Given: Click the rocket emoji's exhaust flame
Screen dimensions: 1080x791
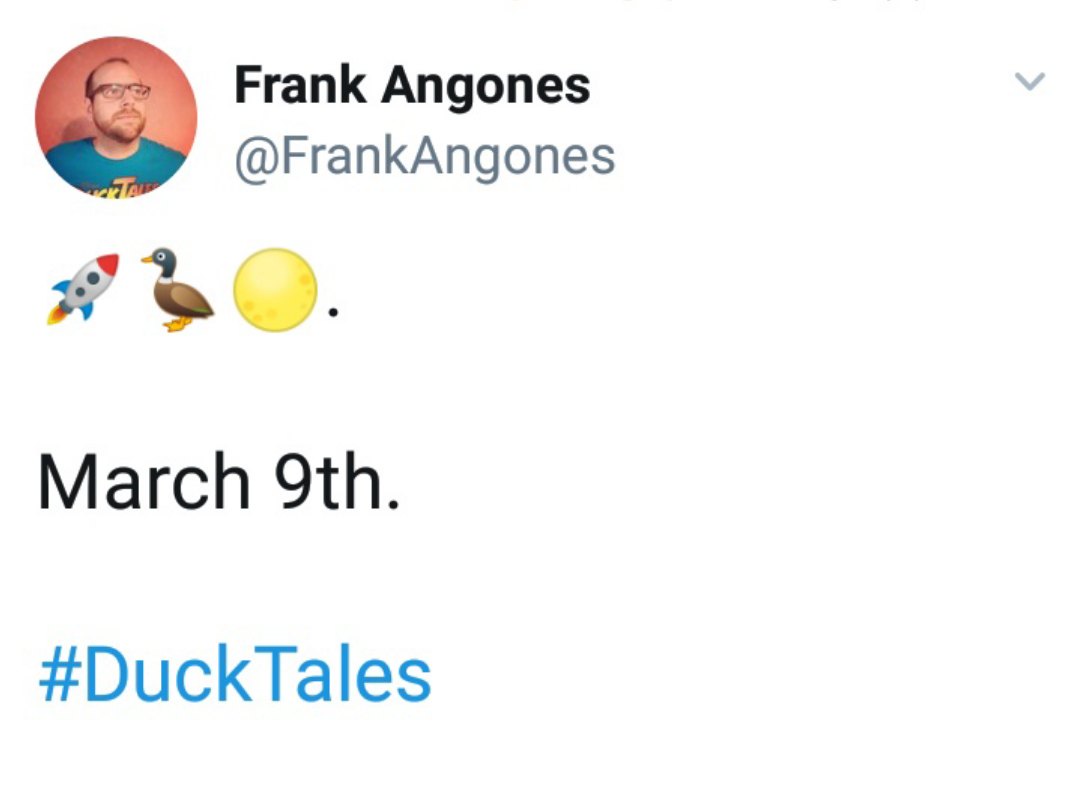Looking at the screenshot, I should tap(57, 313).
